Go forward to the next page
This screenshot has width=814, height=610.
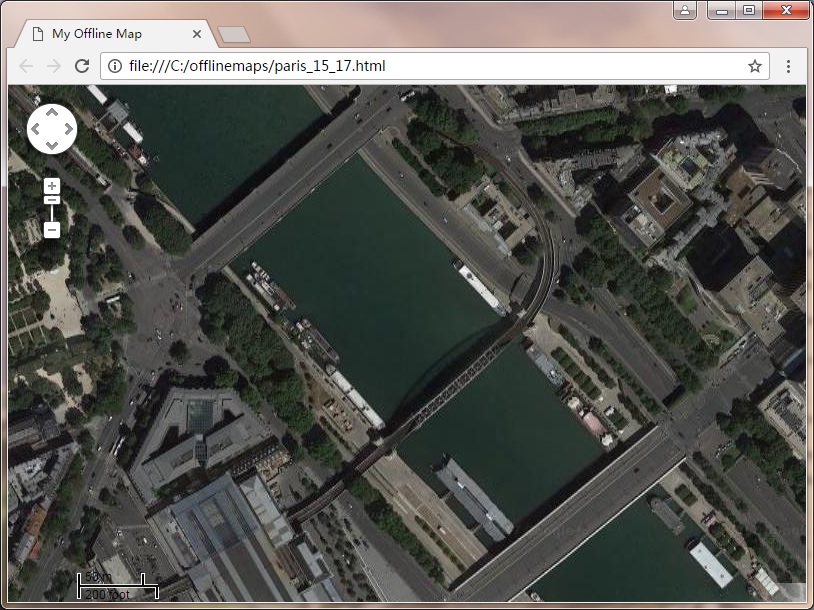click(54, 66)
